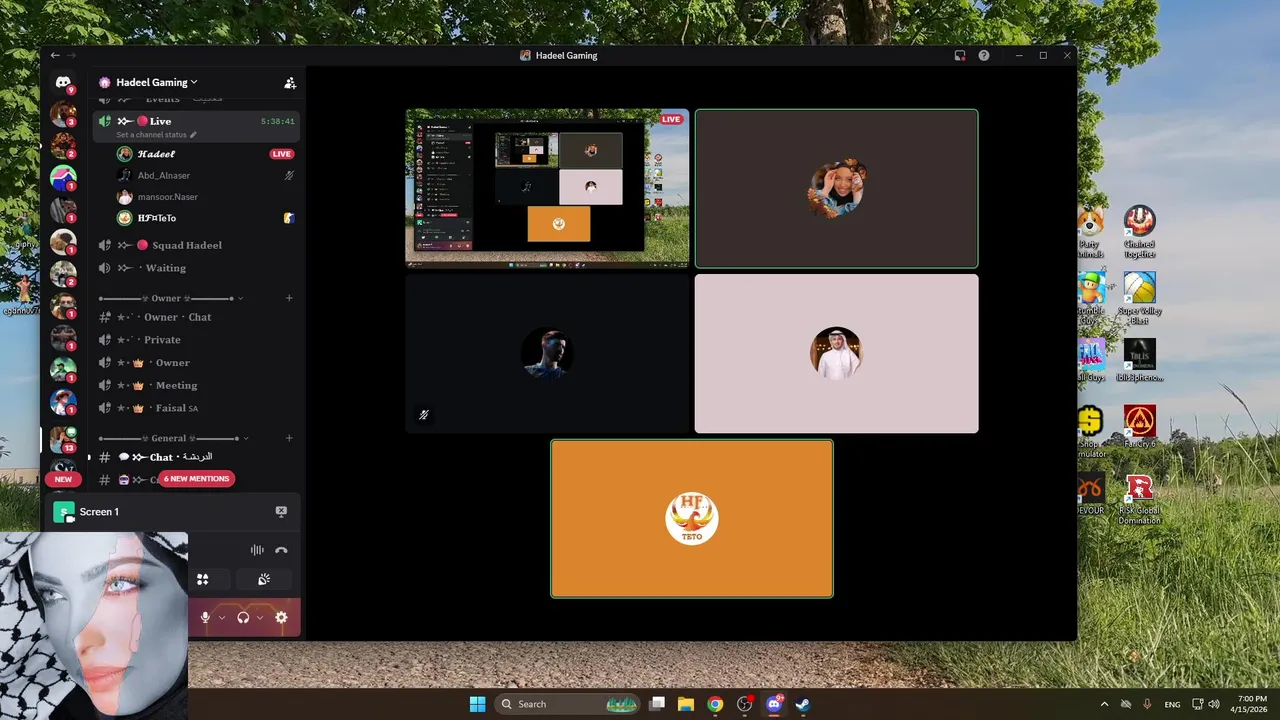
Task: Open the Hadeel Gaming server dropdown
Action: point(157,83)
